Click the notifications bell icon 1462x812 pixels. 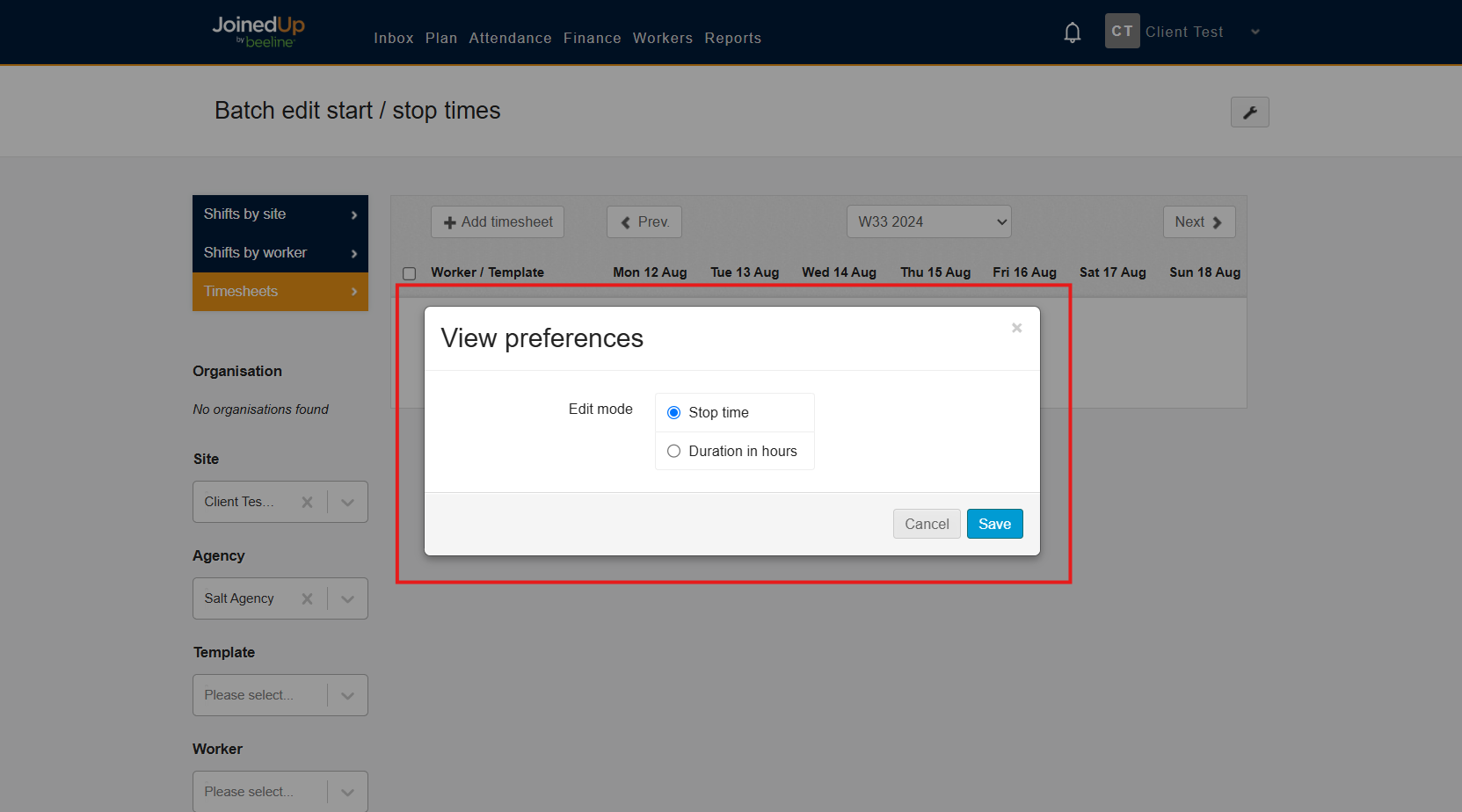point(1072,33)
